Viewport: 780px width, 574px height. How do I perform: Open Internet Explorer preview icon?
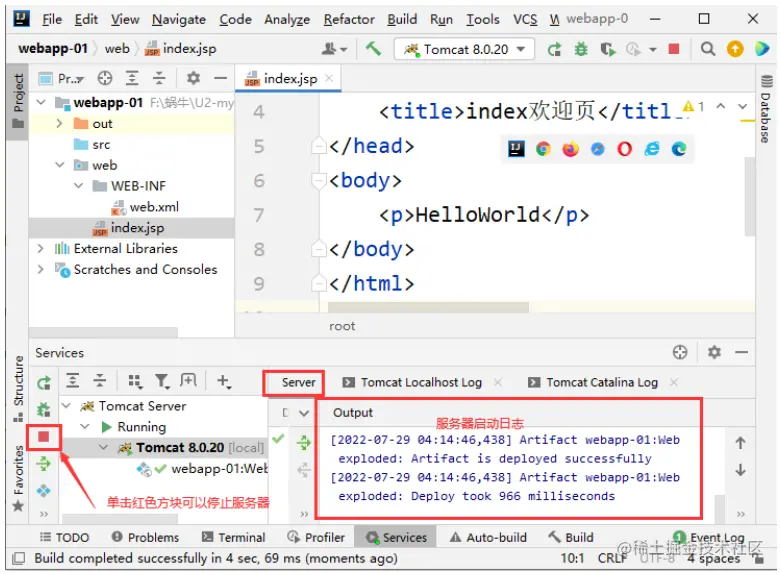652,149
